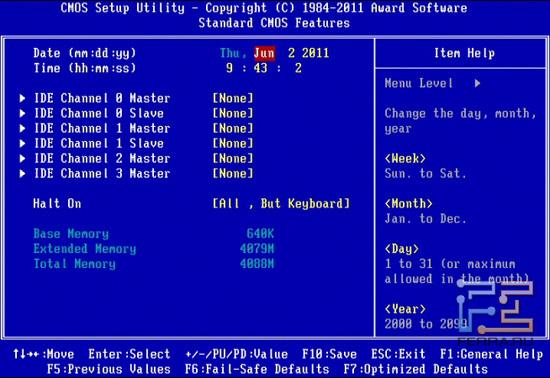The width and height of the screenshot is (550, 378).
Task: Click the 4079M extended memory value
Action: pyautogui.click(x=257, y=249)
